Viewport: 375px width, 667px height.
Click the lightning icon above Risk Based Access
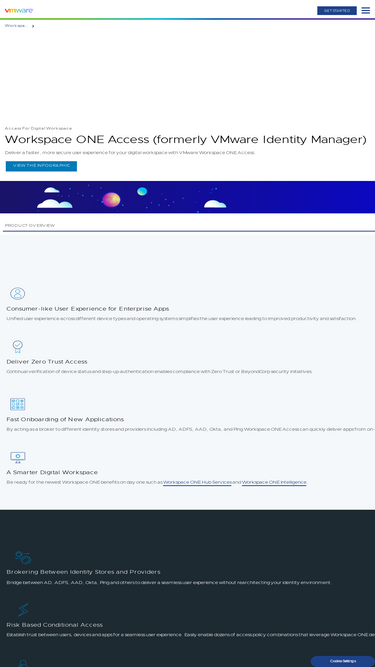click(x=23, y=610)
